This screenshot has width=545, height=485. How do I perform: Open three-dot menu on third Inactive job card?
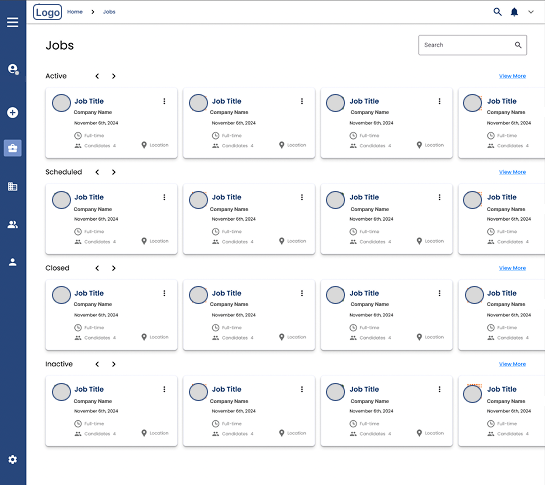pyautogui.click(x=439, y=389)
